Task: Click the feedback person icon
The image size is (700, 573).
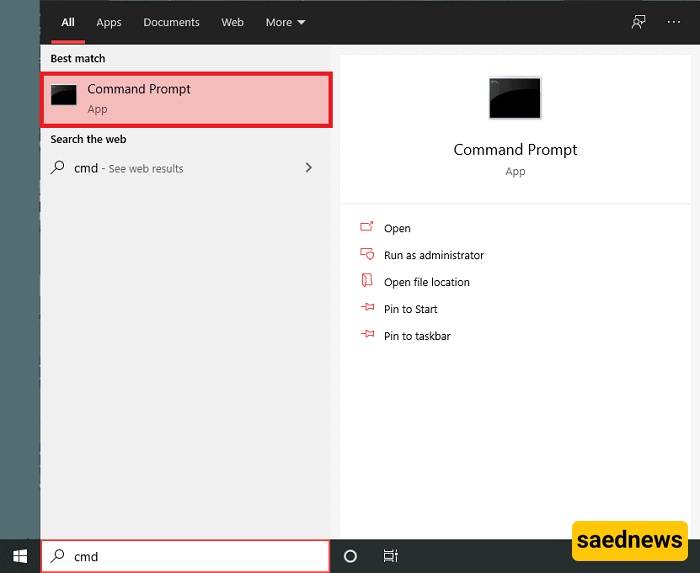Action: [x=638, y=22]
